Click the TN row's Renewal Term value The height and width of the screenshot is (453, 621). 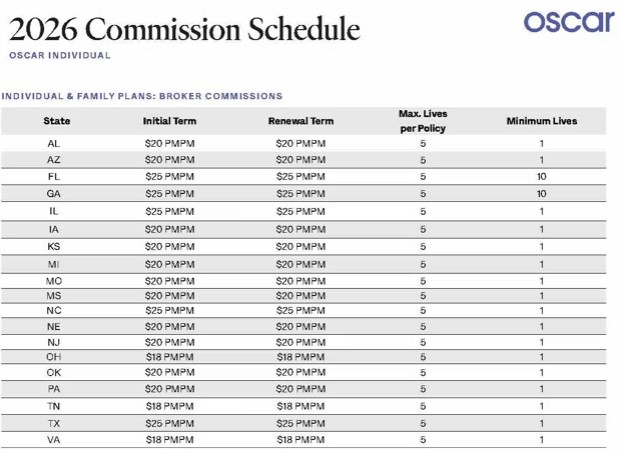[x=300, y=406]
